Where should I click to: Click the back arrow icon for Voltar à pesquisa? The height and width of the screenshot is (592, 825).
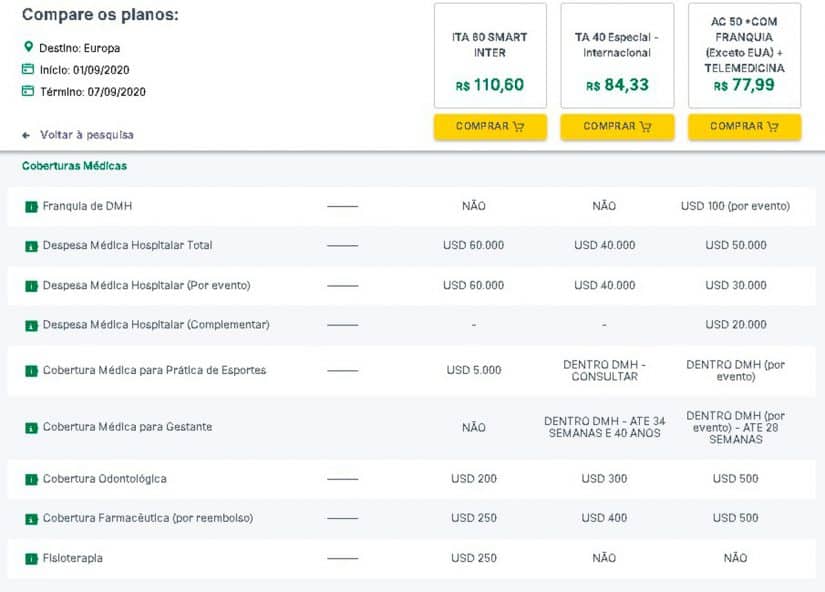(26, 136)
